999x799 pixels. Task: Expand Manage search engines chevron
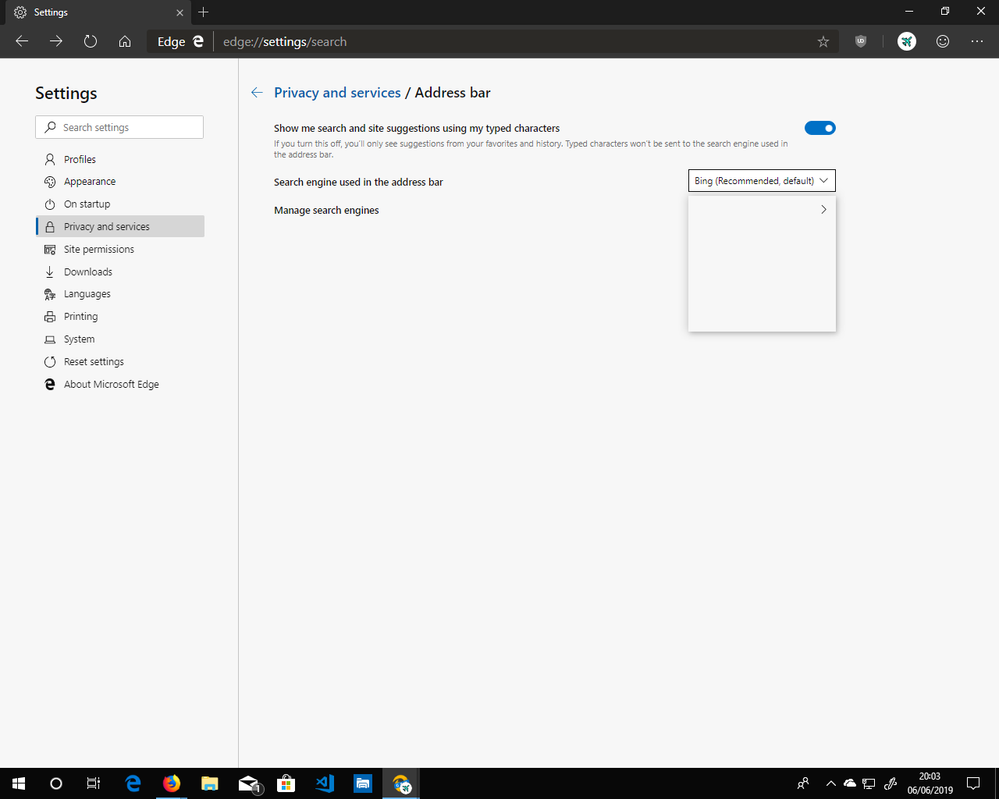pyautogui.click(x=824, y=209)
